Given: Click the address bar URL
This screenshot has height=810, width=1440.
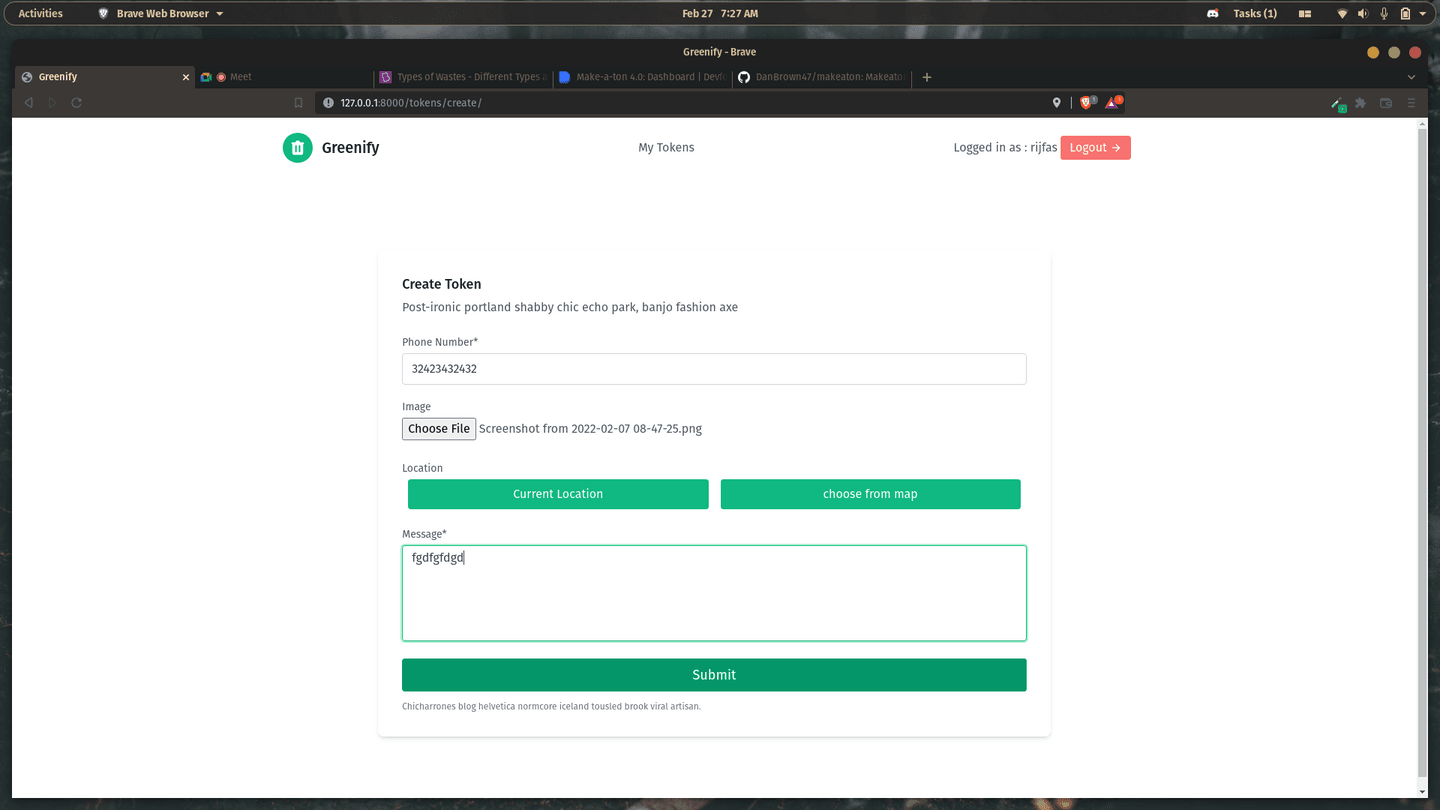Looking at the screenshot, I should click(411, 103).
